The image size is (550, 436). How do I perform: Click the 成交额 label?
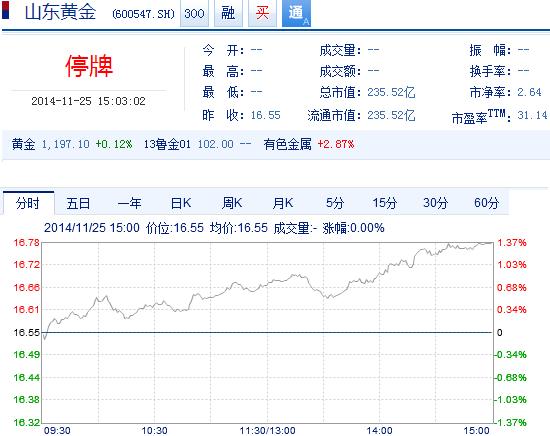(x=340, y=71)
